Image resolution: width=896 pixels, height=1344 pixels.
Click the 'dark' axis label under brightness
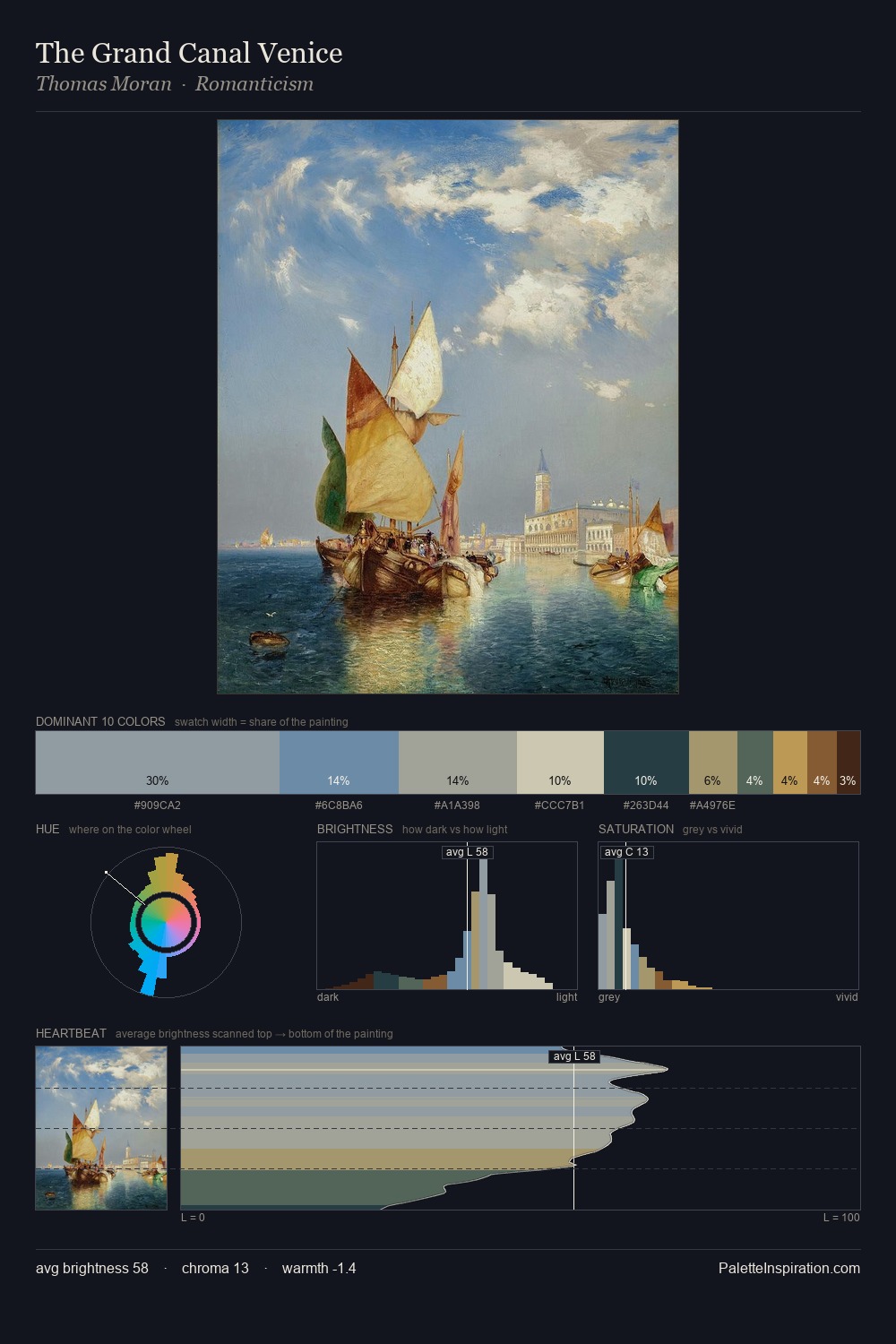click(328, 997)
